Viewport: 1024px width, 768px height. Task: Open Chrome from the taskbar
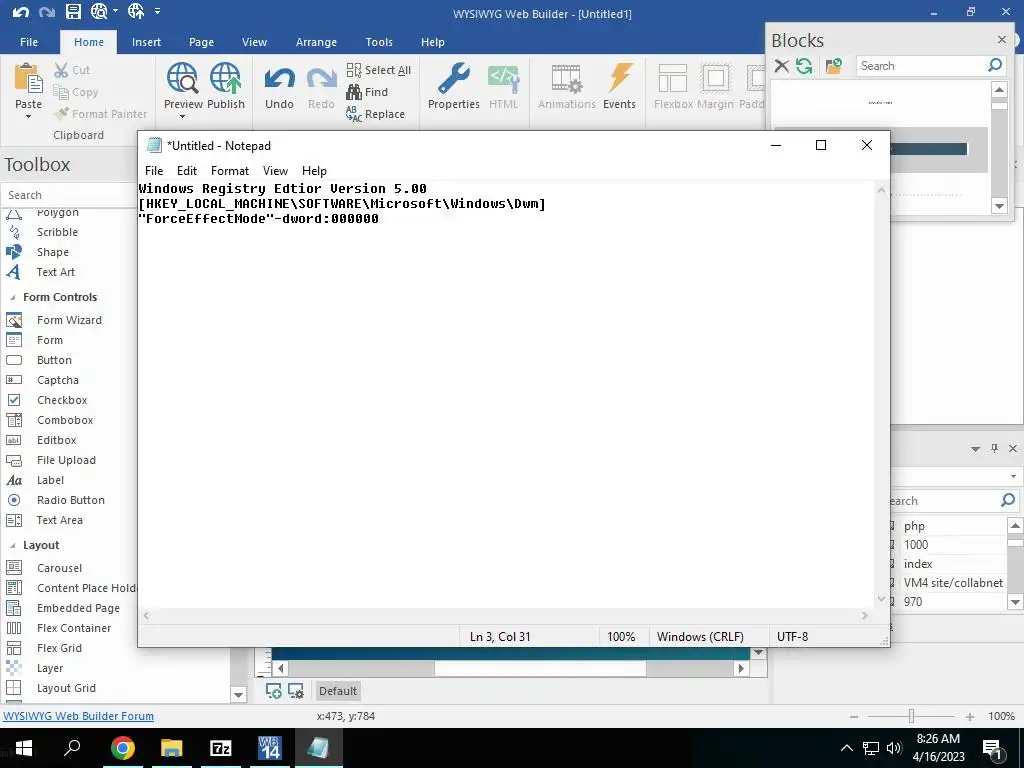[123, 748]
